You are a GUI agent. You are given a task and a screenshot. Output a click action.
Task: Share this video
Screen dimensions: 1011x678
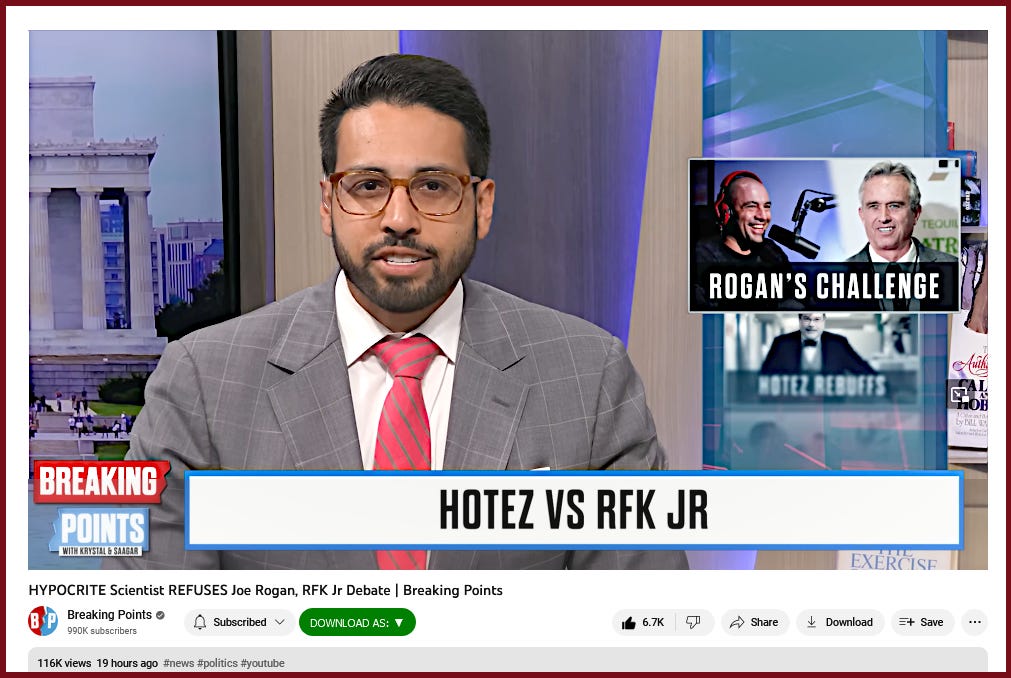(x=754, y=622)
